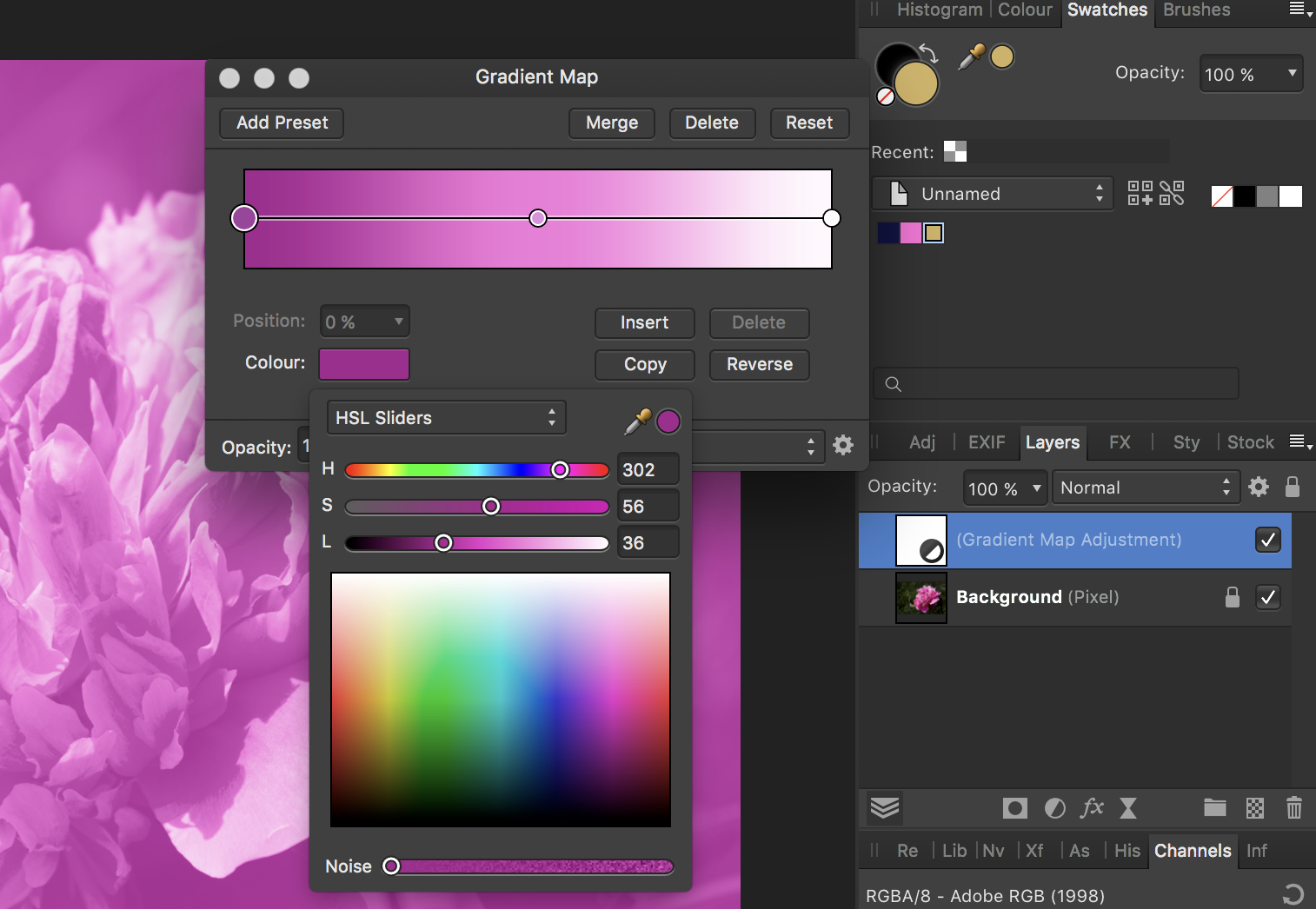This screenshot has height=909, width=1316.
Task: Click the layer stack icon in Layers footer
Action: 885,808
